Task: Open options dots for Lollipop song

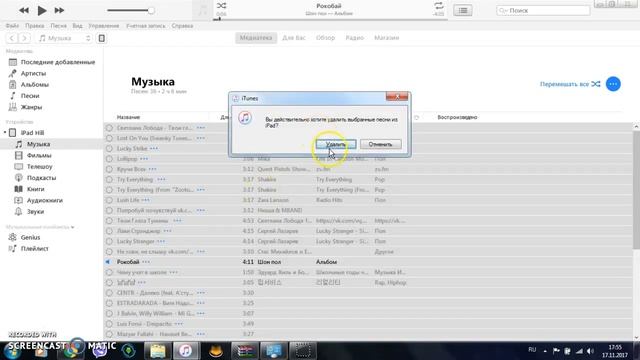Action: (x=144, y=159)
